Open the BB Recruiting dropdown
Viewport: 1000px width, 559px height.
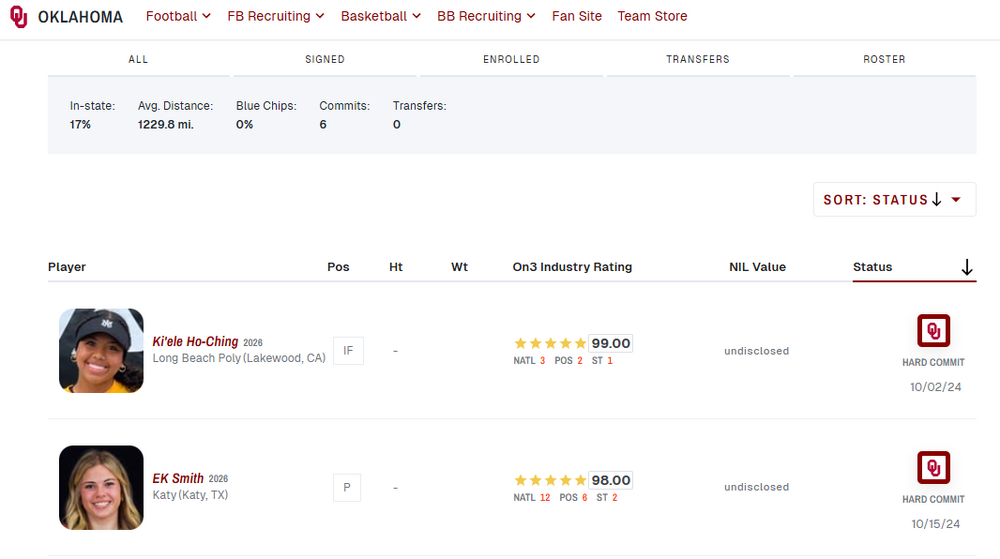(x=486, y=17)
